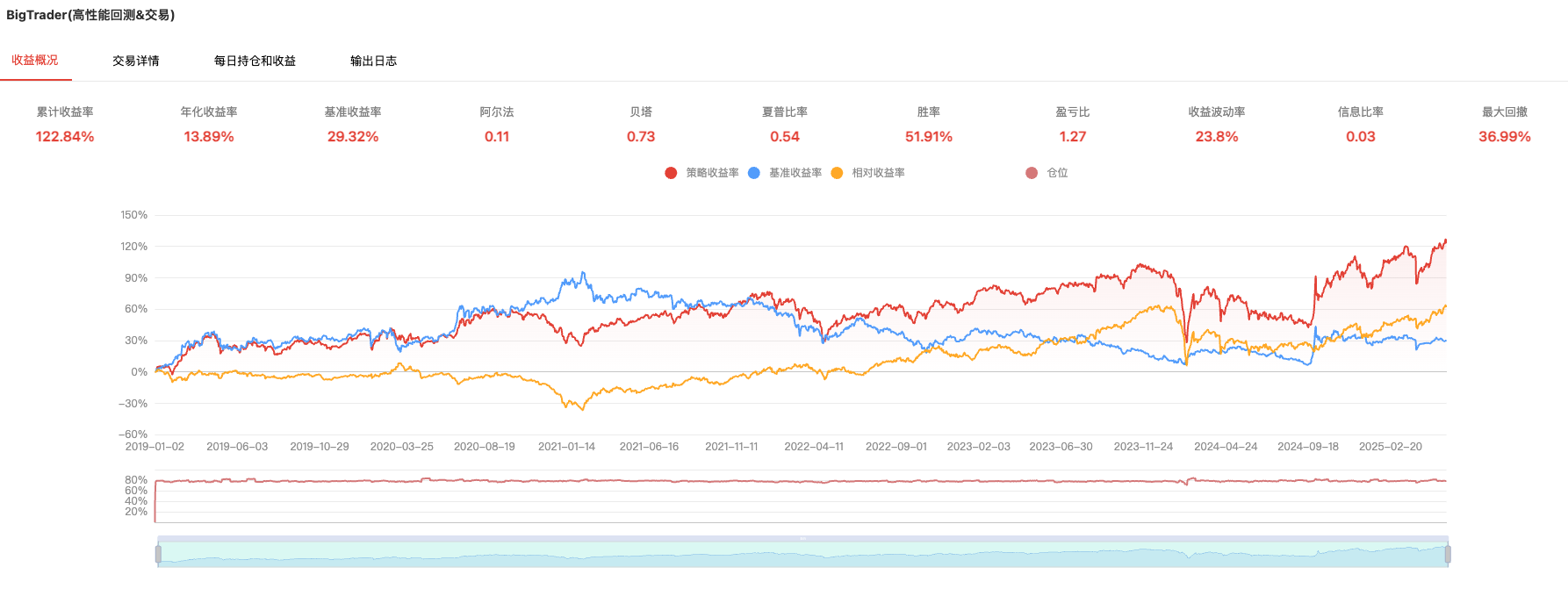Toggle the 仓位 legend marker
Image resolution: width=1568 pixels, height=596 pixels.
tap(1032, 173)
